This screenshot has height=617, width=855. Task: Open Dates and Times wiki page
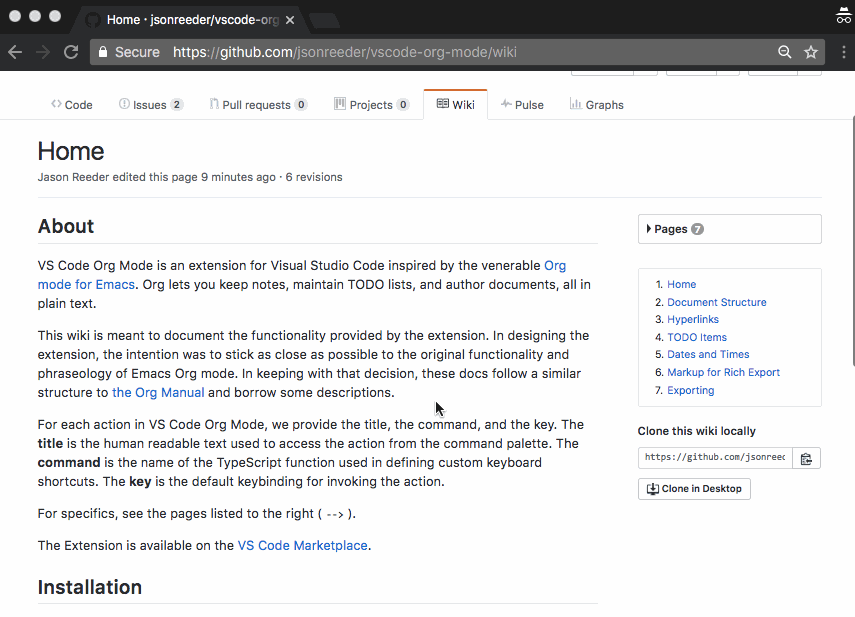tap(708, 354)
